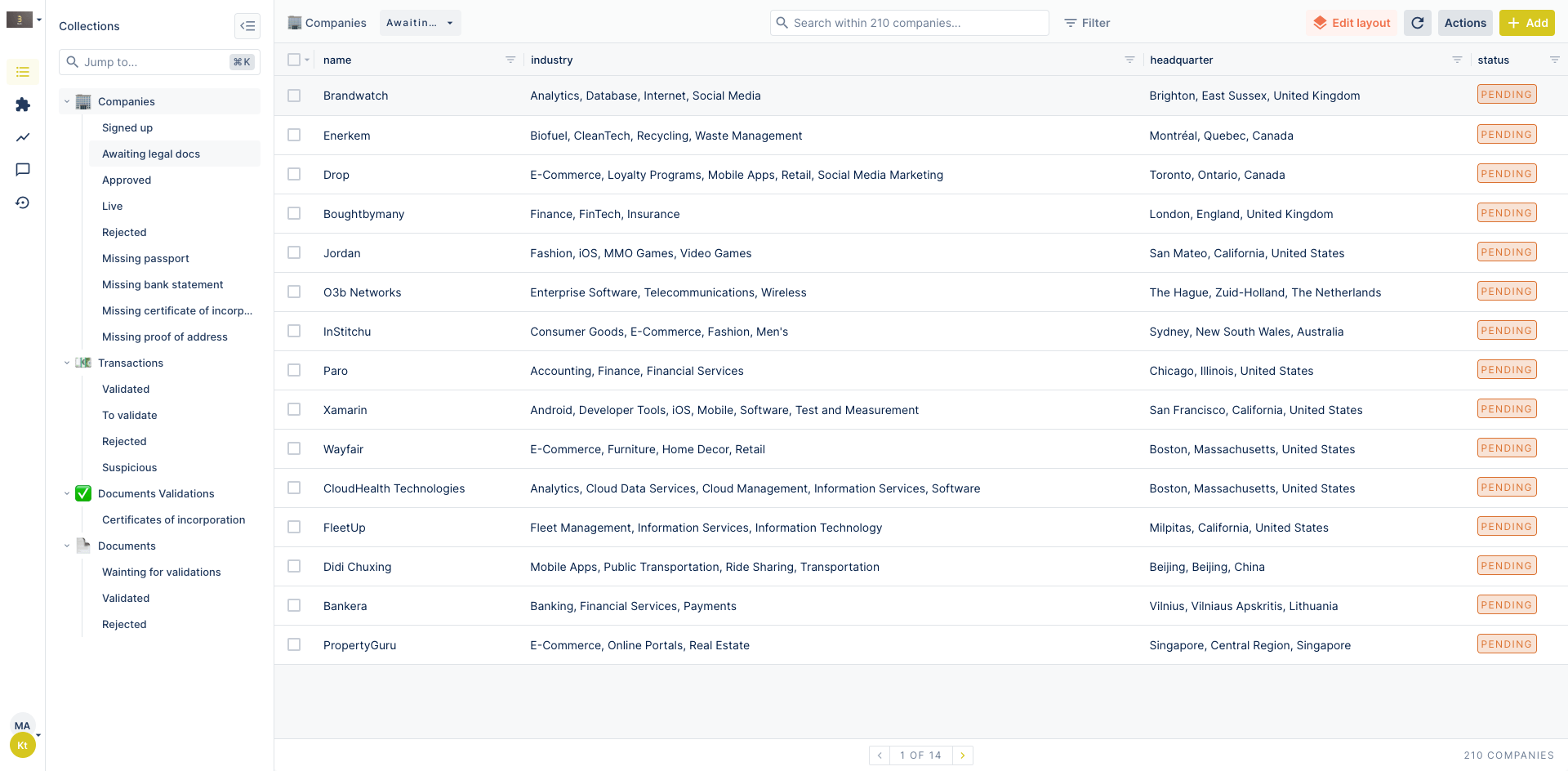
Task: Focus the company search field
Action: pos(910,23)
